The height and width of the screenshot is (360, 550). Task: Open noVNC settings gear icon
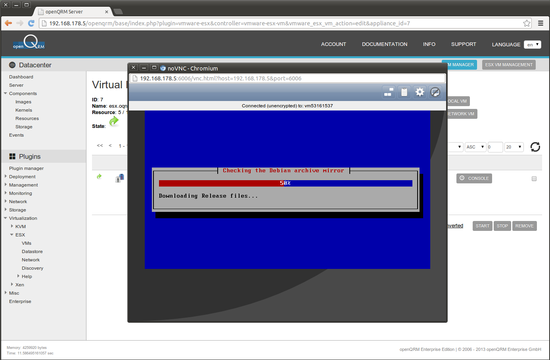pyautogui.click(x=420, y=92)
